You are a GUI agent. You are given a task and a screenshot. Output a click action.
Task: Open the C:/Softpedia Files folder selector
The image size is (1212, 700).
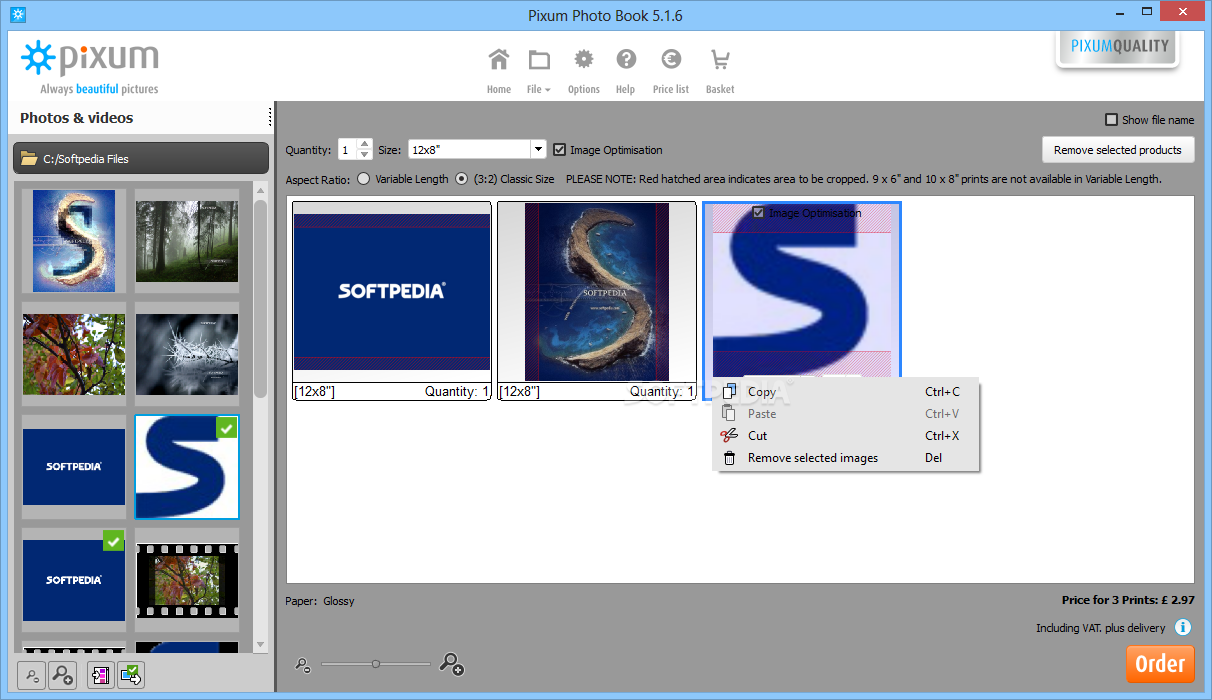pos(141,159)
